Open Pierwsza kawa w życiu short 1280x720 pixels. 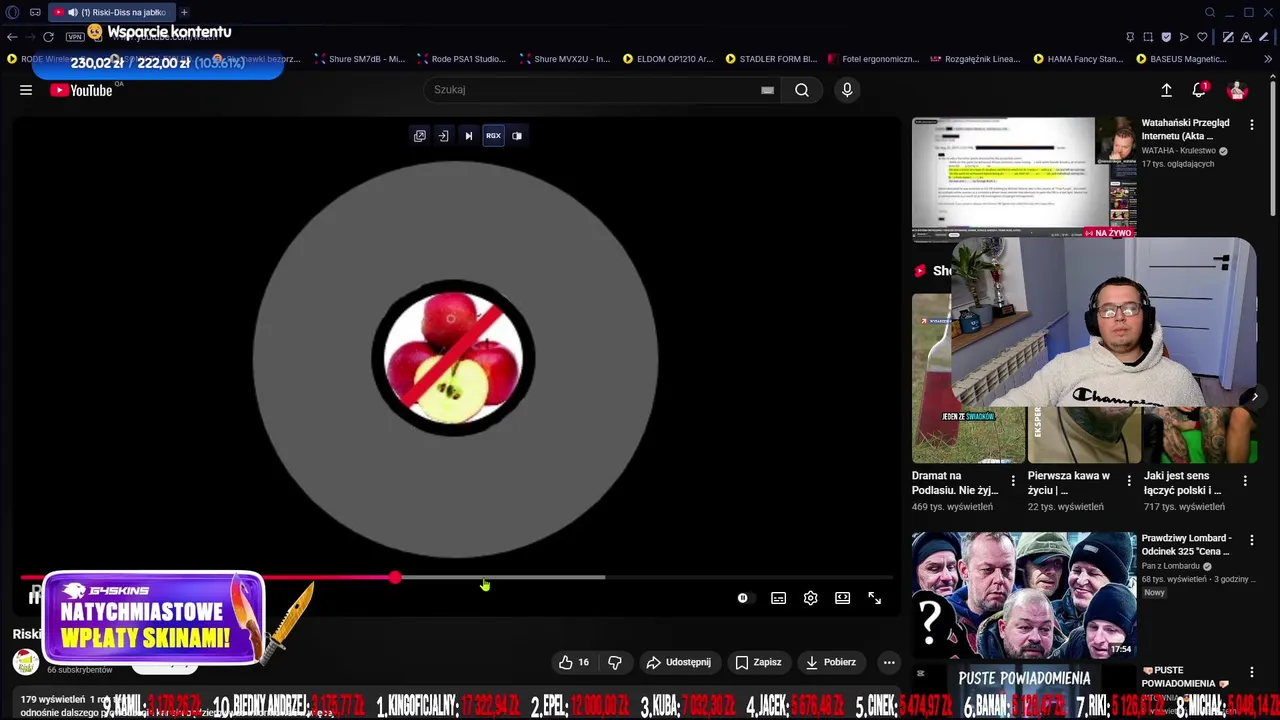pos(1085,435)
